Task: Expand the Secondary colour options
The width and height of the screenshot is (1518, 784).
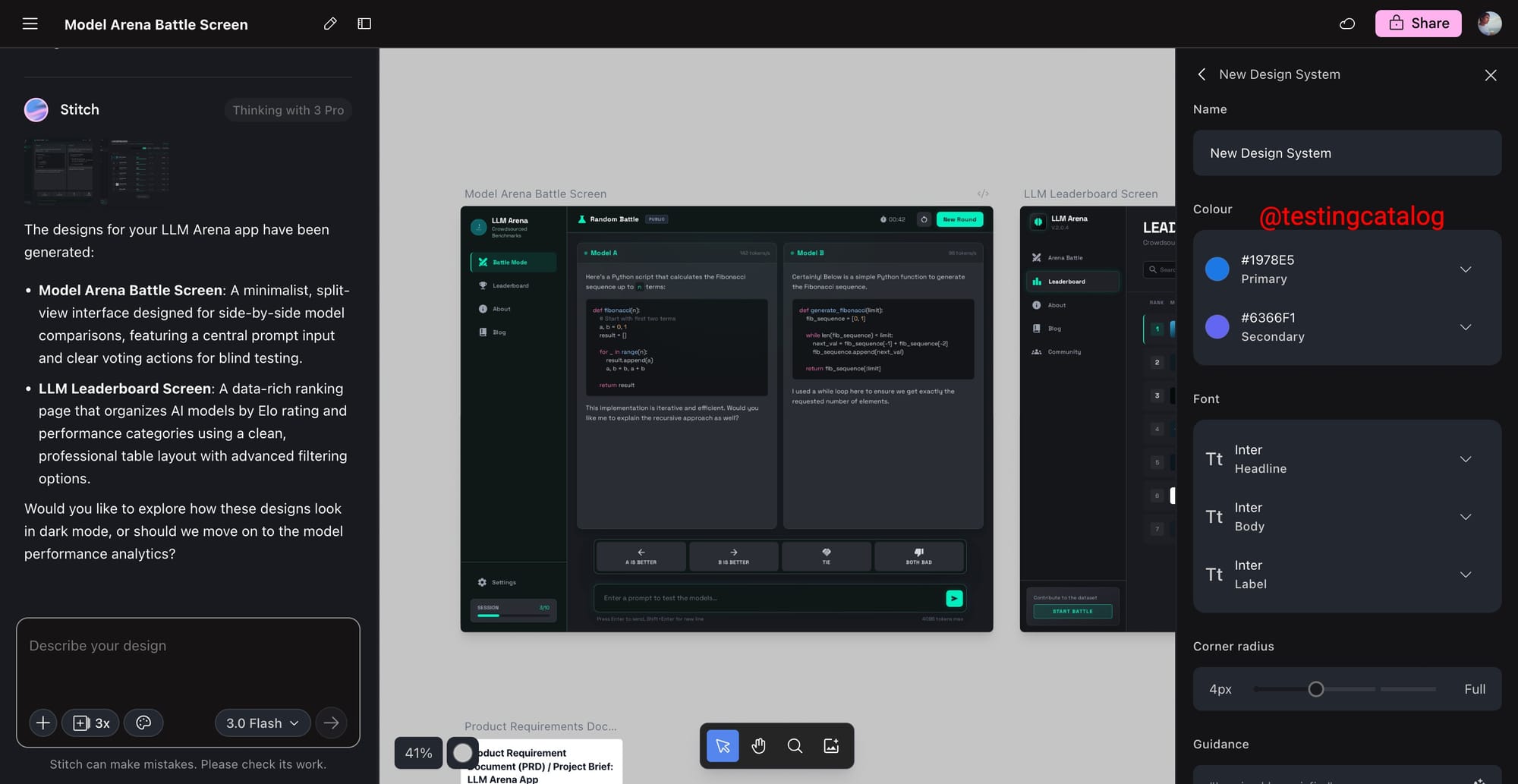Action: point(1466,327)
